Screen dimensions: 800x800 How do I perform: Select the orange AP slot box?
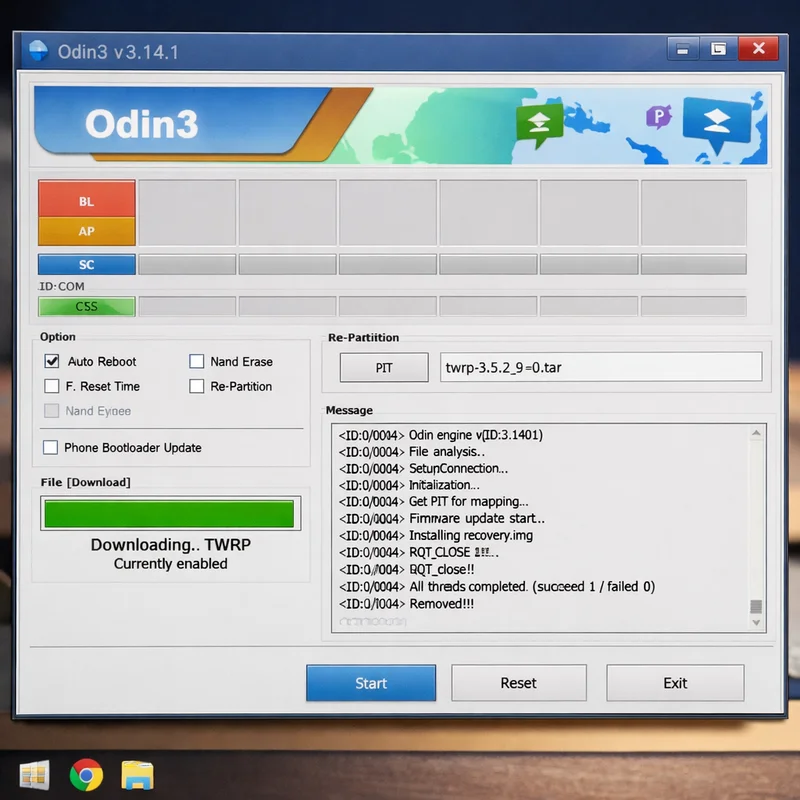pos(87,231)
